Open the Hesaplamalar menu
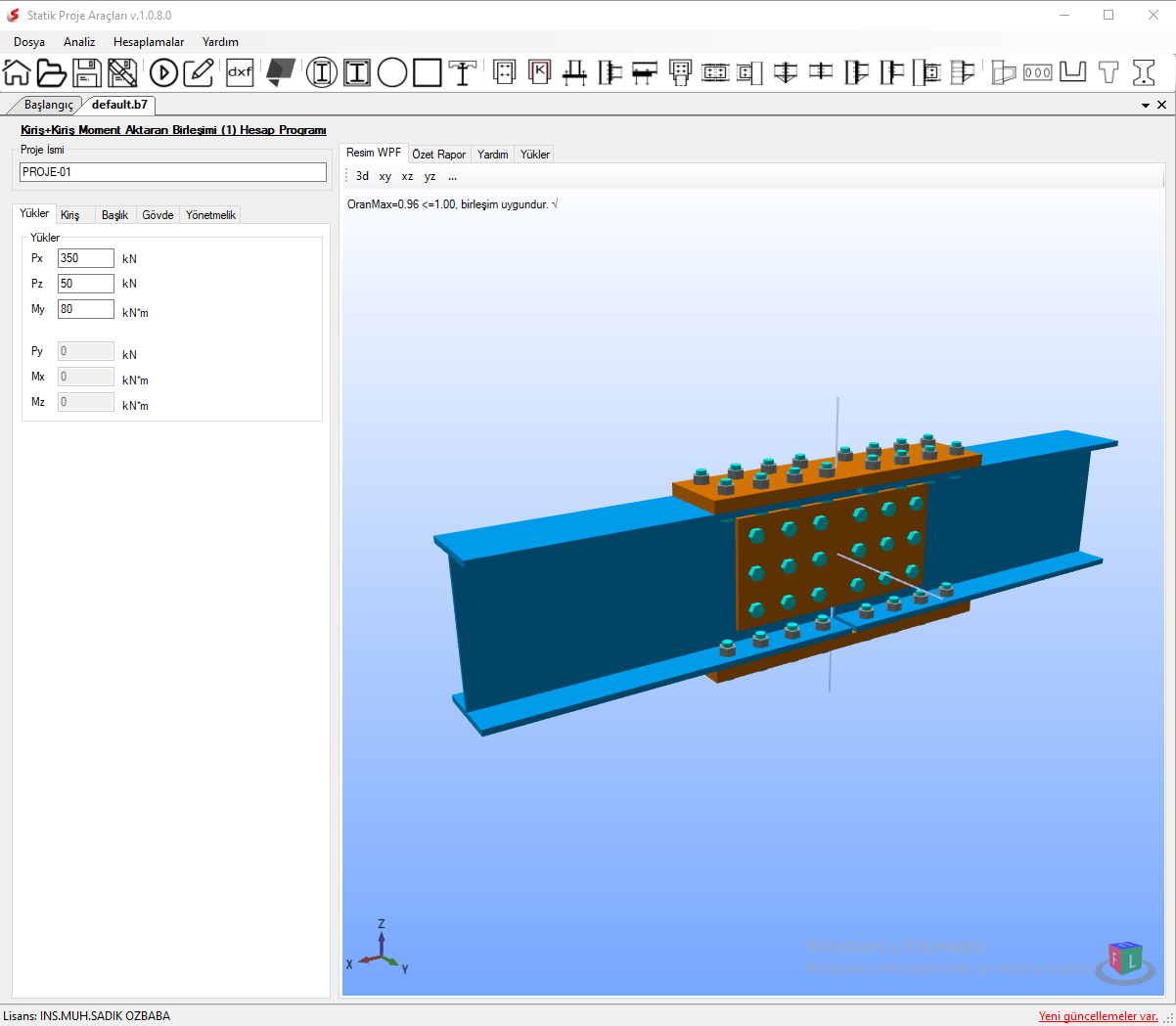Viewport: 1176px width, 1026px height. click(149, 42)
